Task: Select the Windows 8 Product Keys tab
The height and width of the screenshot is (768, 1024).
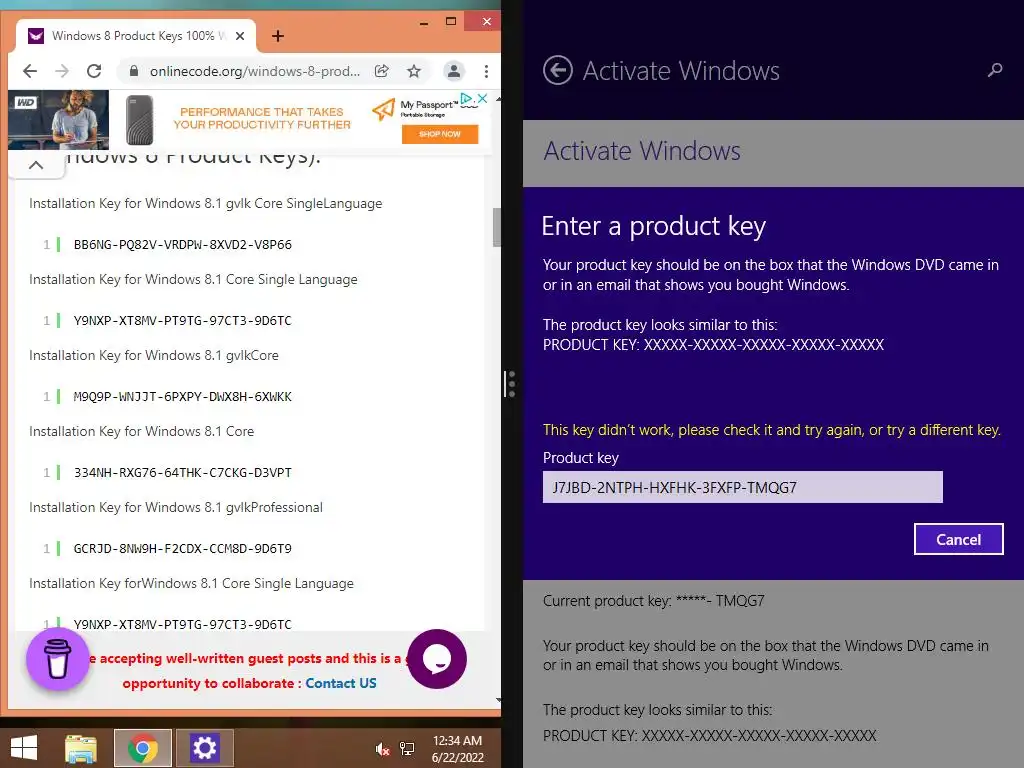Action: point(136,36)
